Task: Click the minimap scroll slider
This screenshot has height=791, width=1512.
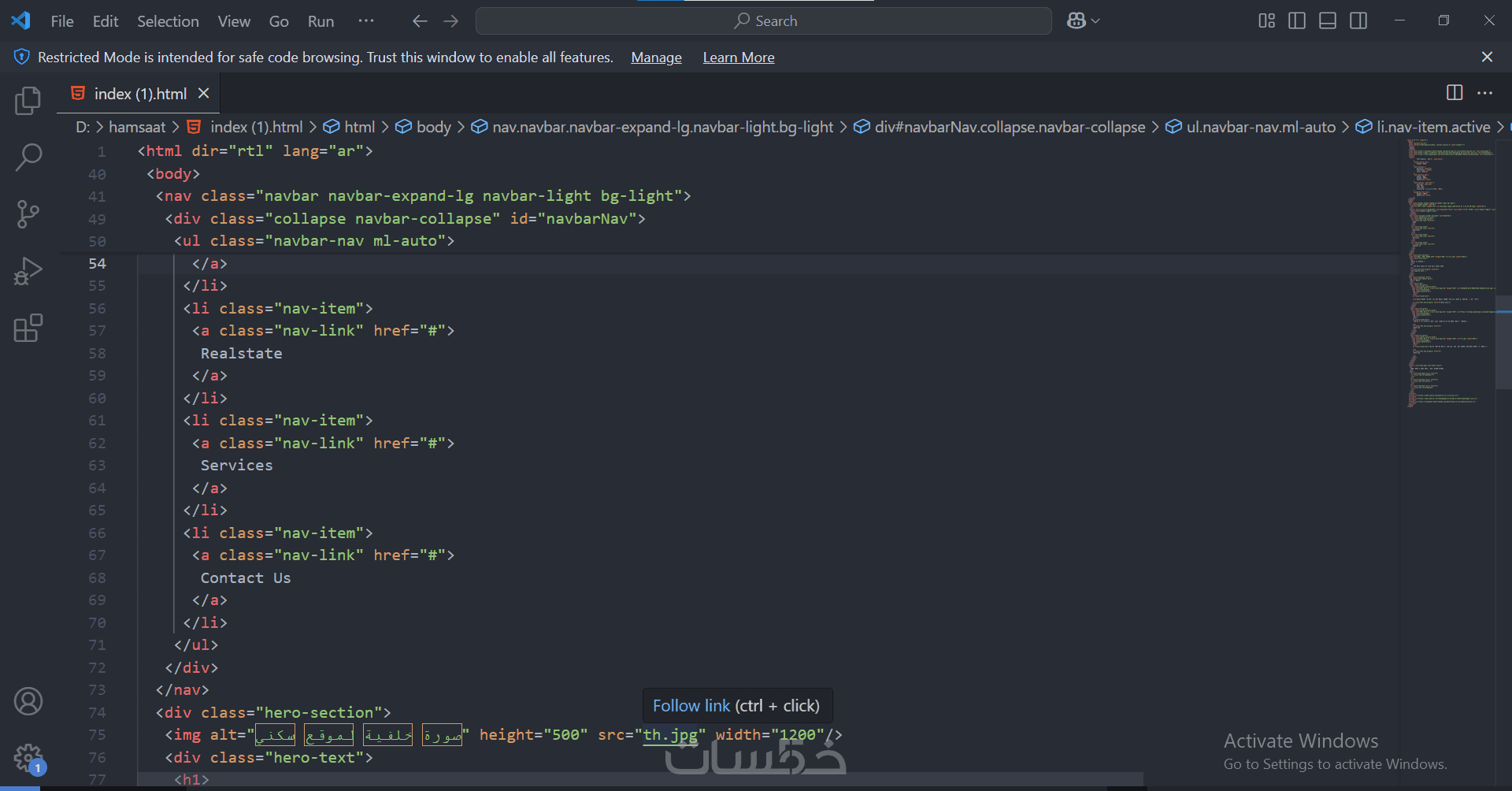Action: click(x=1503, y=343)
